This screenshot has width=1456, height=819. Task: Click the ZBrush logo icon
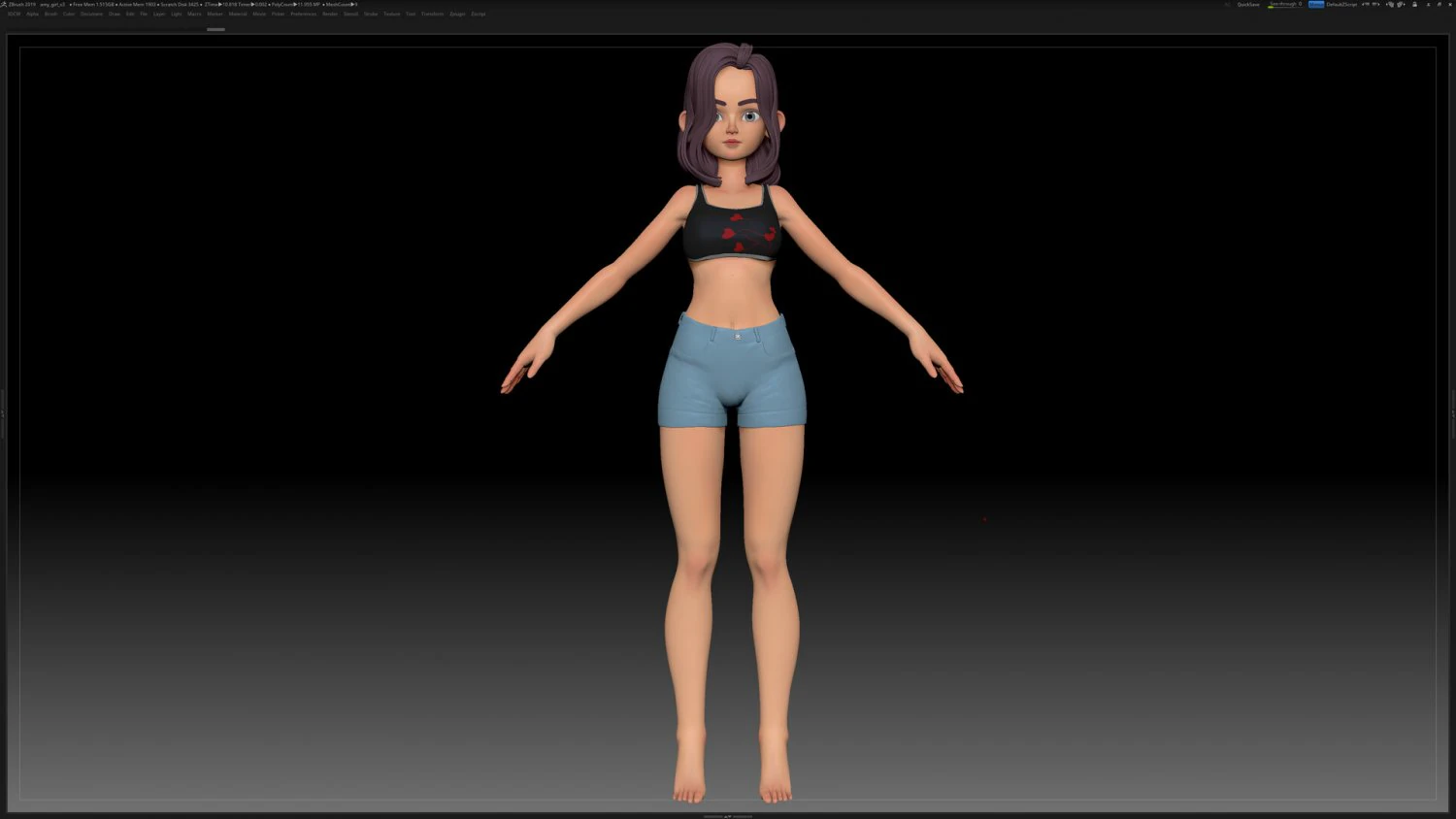tap(4, 4)
